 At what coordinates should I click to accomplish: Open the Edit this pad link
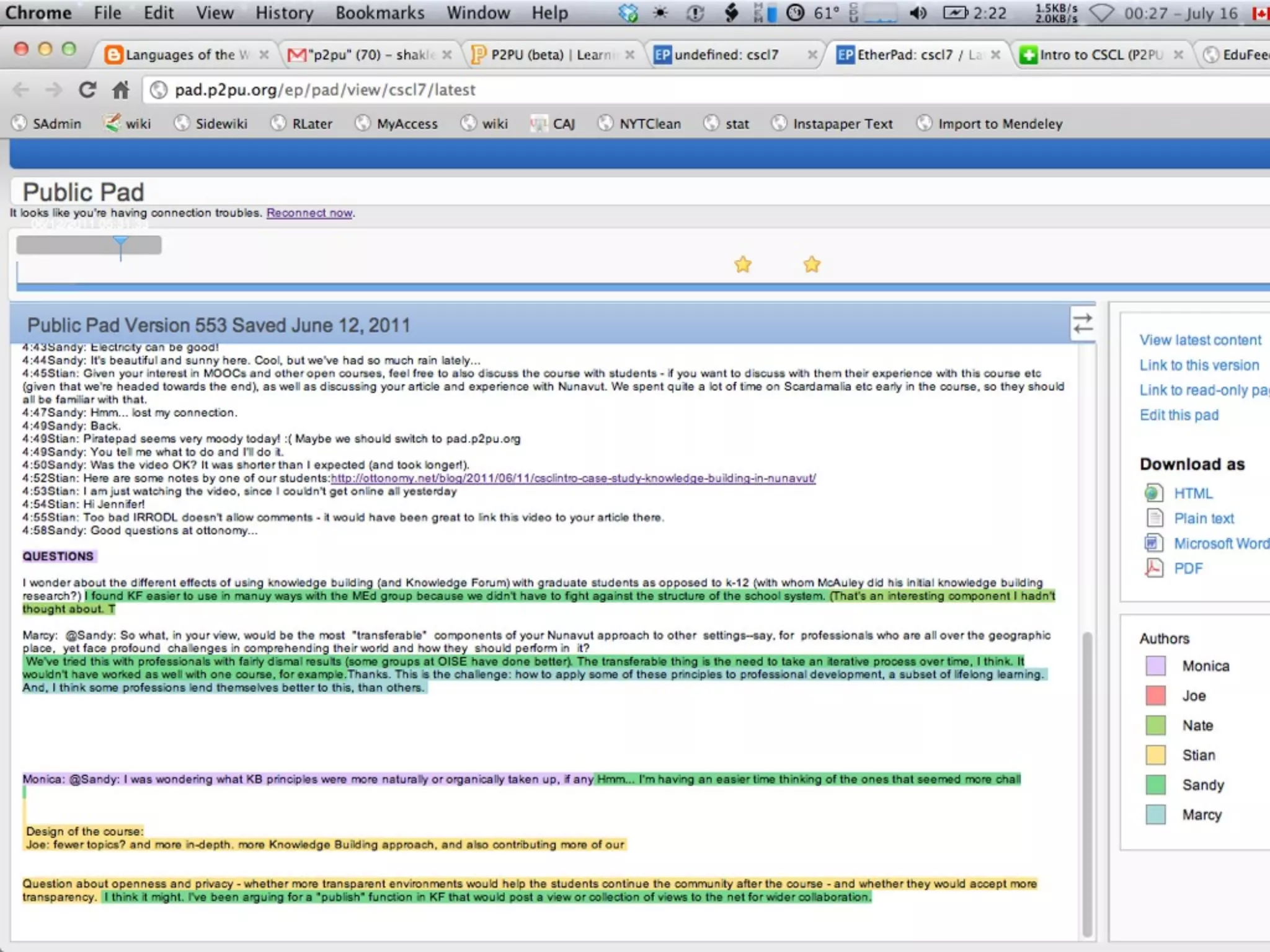point(1179,415)
